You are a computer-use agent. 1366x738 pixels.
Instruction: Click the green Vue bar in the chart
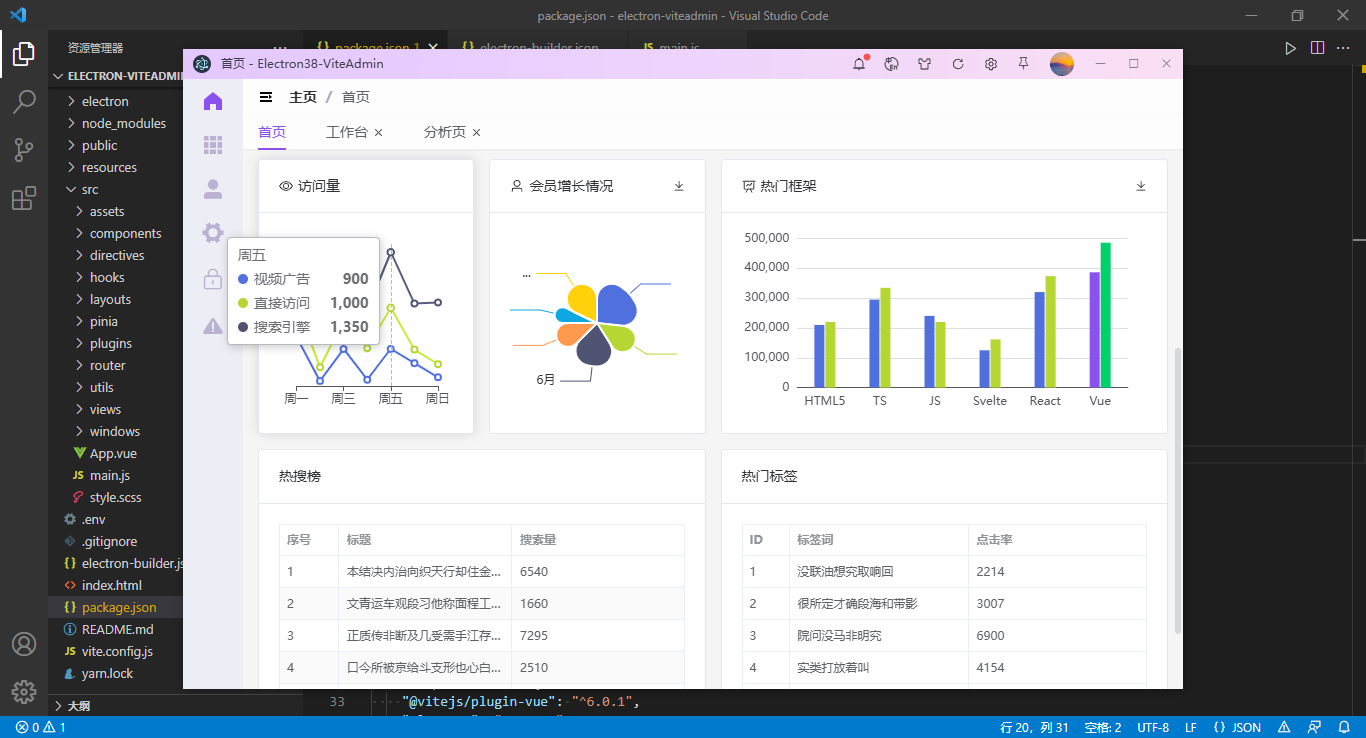[1106, 314]
